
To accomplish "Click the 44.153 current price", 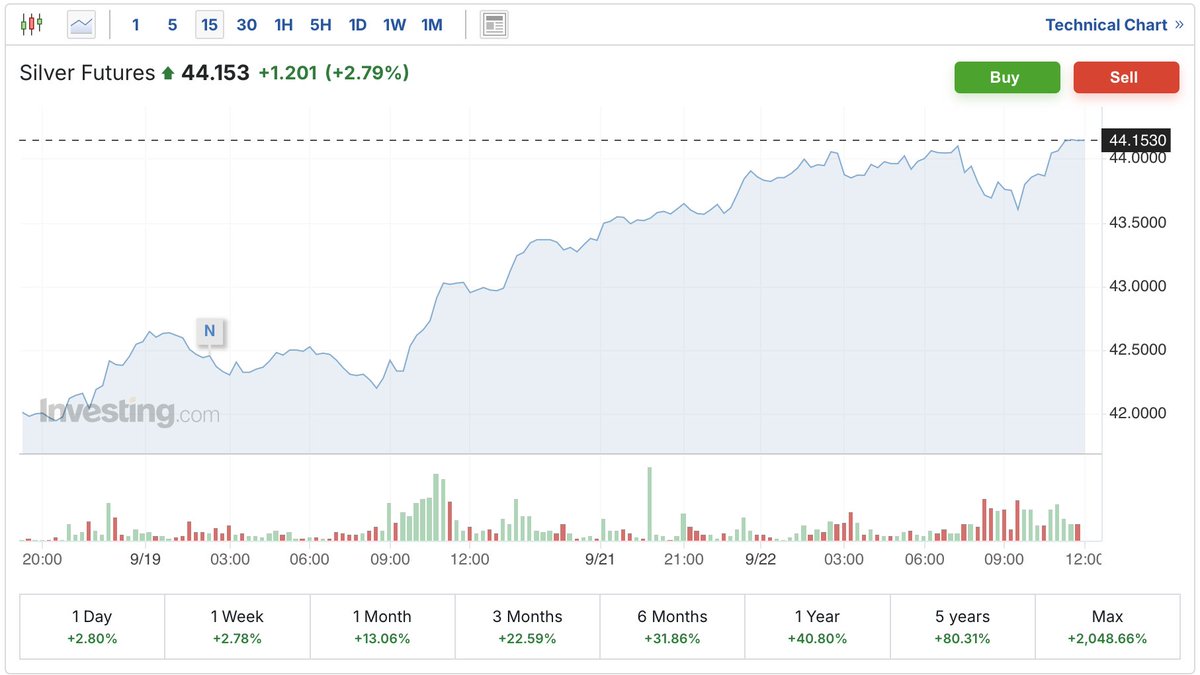I will pyautogui.click(x=215, y=73).
